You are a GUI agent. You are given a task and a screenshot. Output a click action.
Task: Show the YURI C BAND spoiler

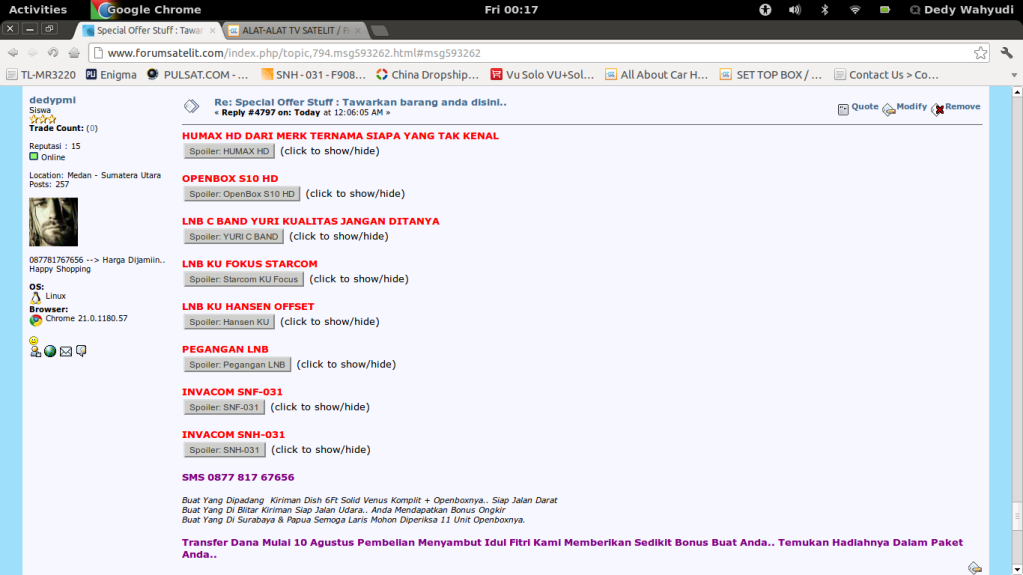click(234, 236)
